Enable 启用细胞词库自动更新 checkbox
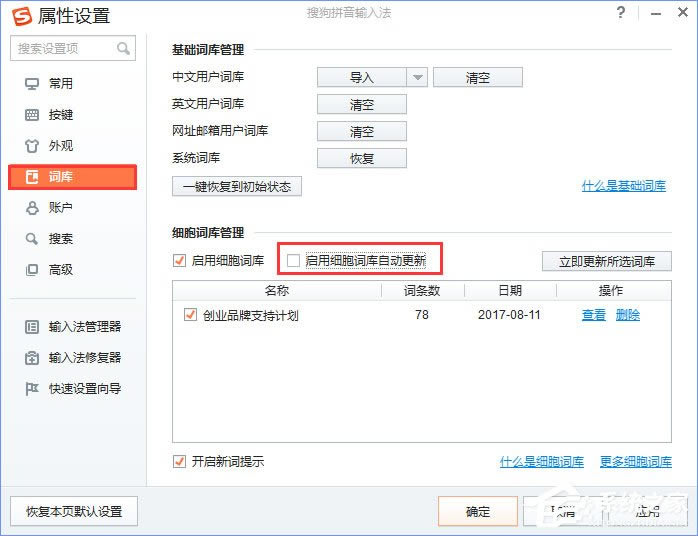This screenshot has width=698, height=536. coord(293,261)
